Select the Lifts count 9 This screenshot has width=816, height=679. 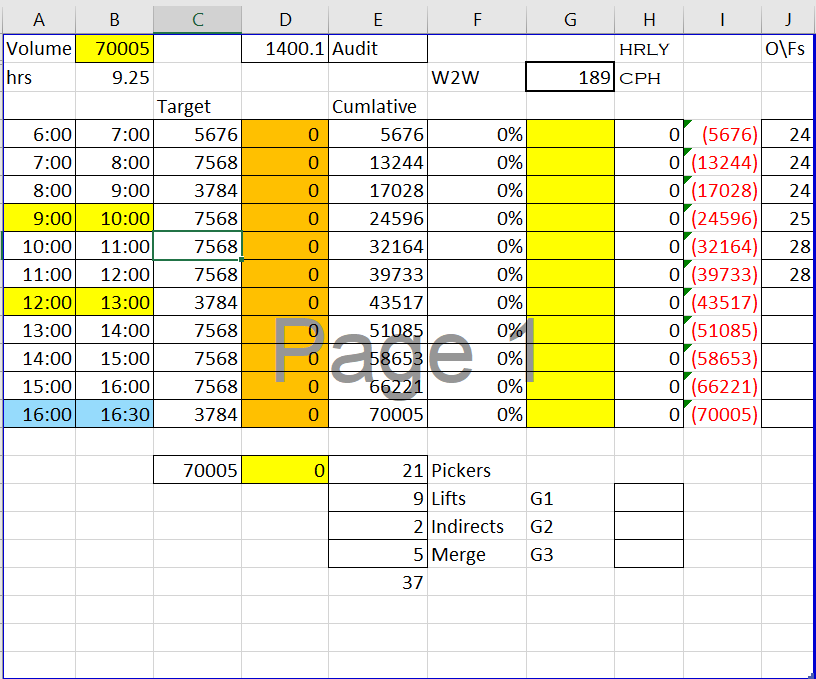pyautogui.click(x=378, y=498)
